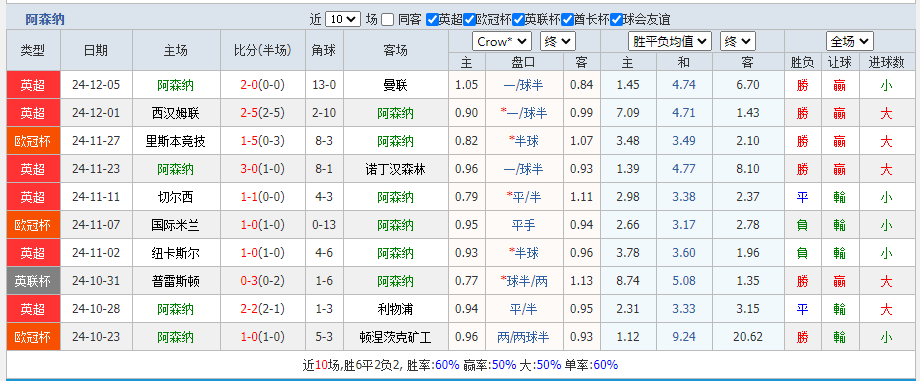Open the 普雷斯顿 team link
920x381 pixels.
pos(176,282)
